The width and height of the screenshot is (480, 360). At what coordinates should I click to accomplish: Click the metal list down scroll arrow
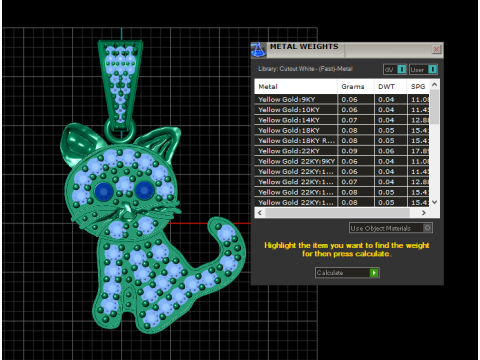coord(434,202)
